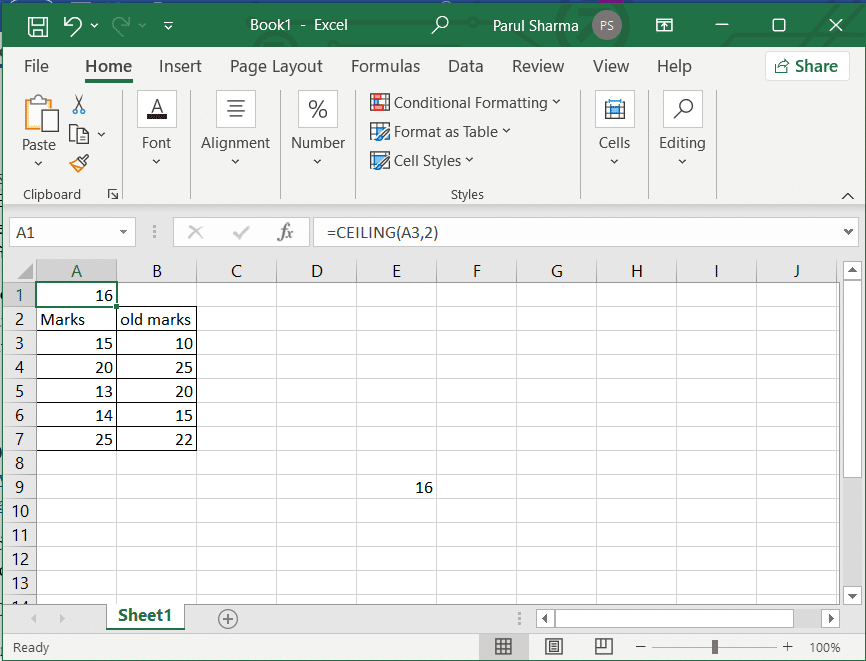Open the Name Box dropdown arrow
Screen dimensions: 866x661
point(124,232)
